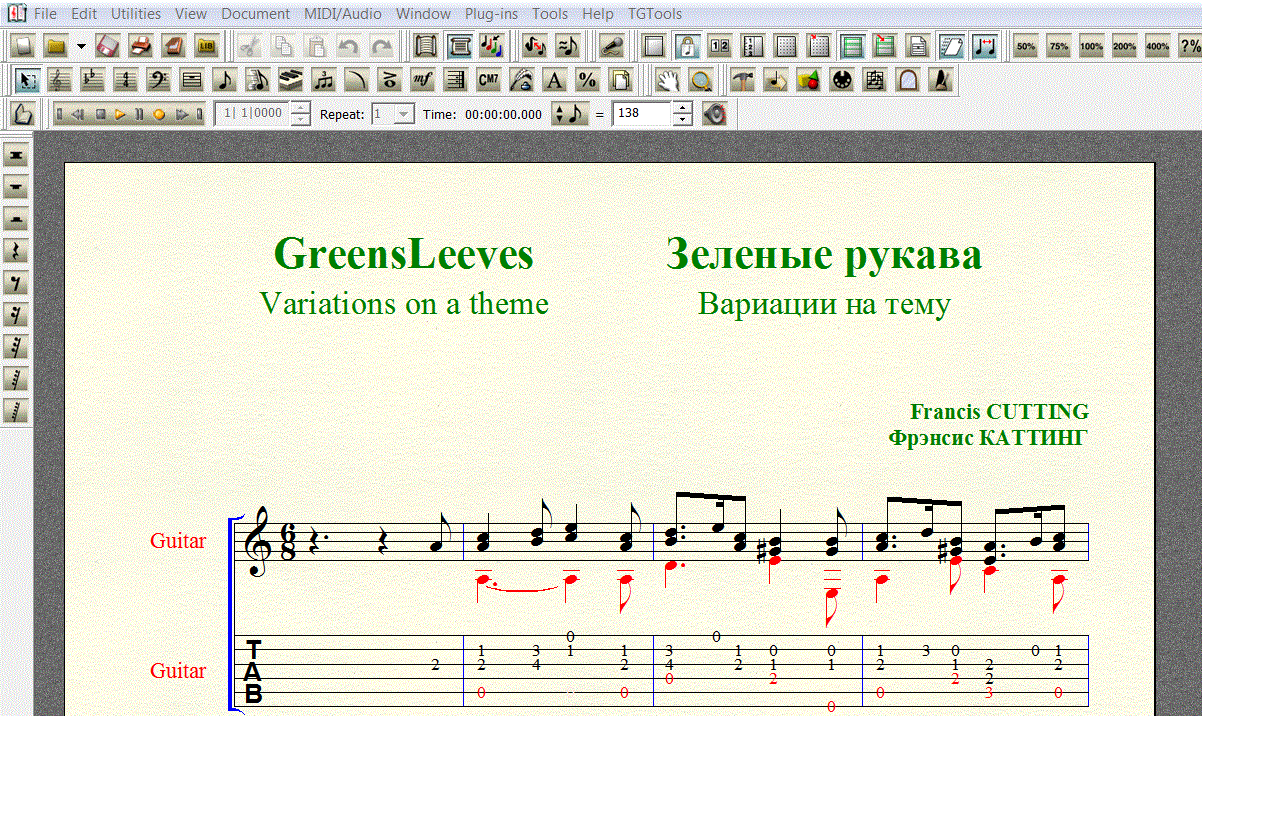Create a new document with the blank page icon
This screenshot has height=817, width=1274.
click(x=23, y=46)
